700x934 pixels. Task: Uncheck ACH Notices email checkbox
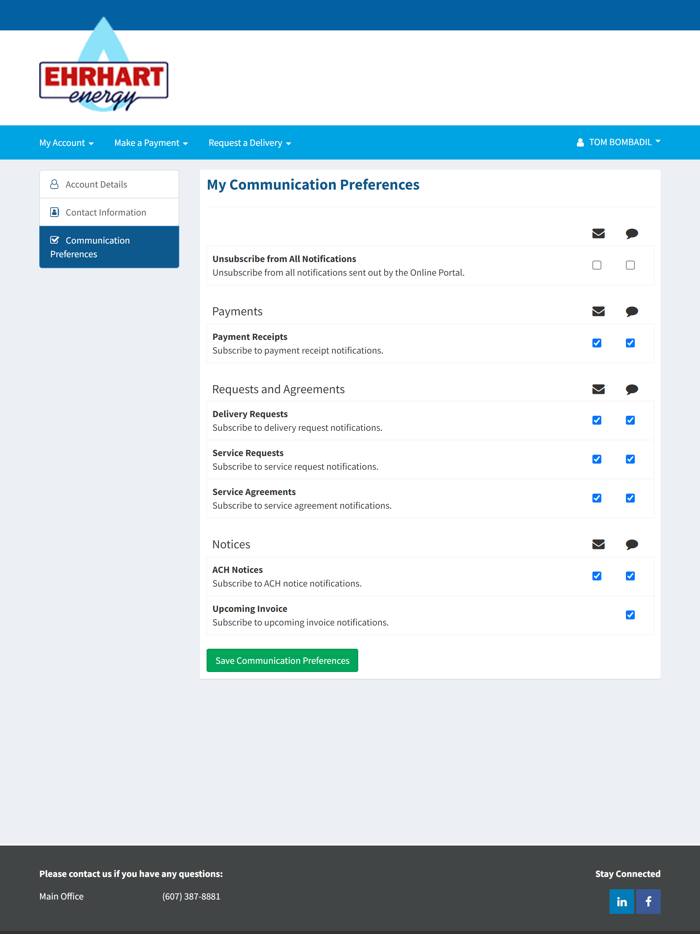(596, 576)
